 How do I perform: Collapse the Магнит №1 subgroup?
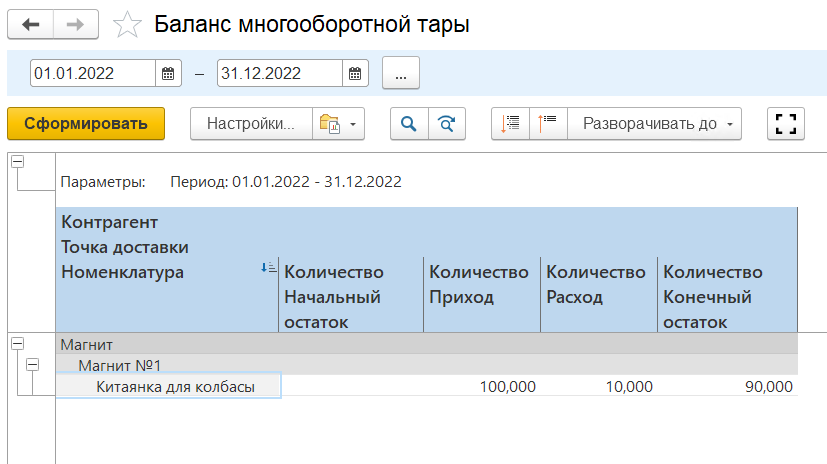[x=32, y=365]
